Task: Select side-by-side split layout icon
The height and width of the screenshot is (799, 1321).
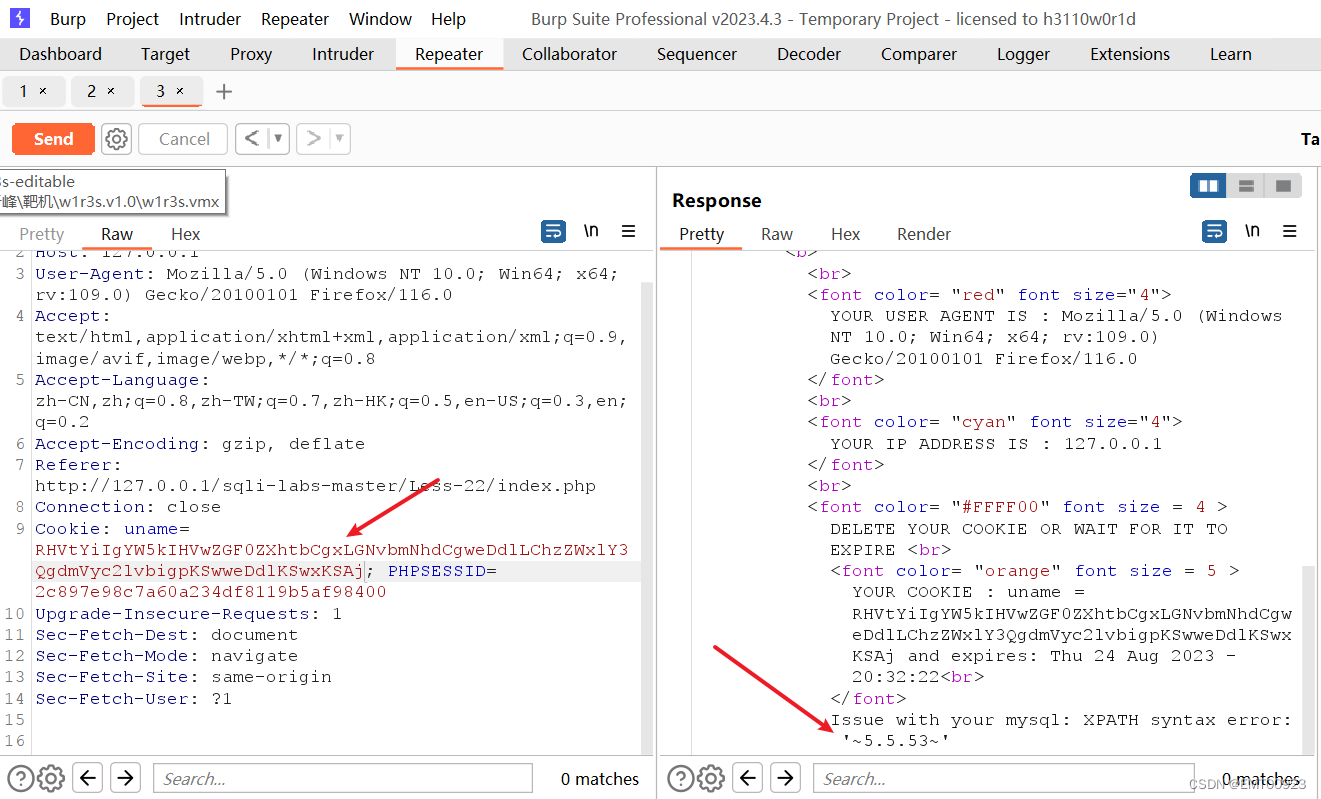Action: [x=1208, y=186]
